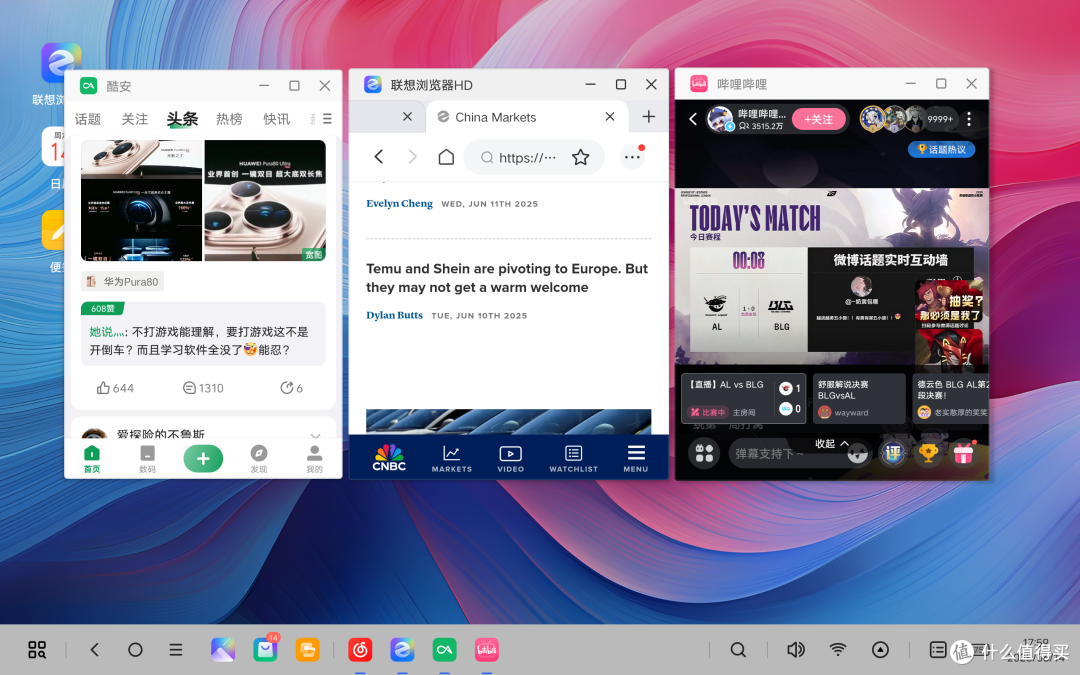Open the gift box icon
The image size is (1080, 675).
coord(964,453)
